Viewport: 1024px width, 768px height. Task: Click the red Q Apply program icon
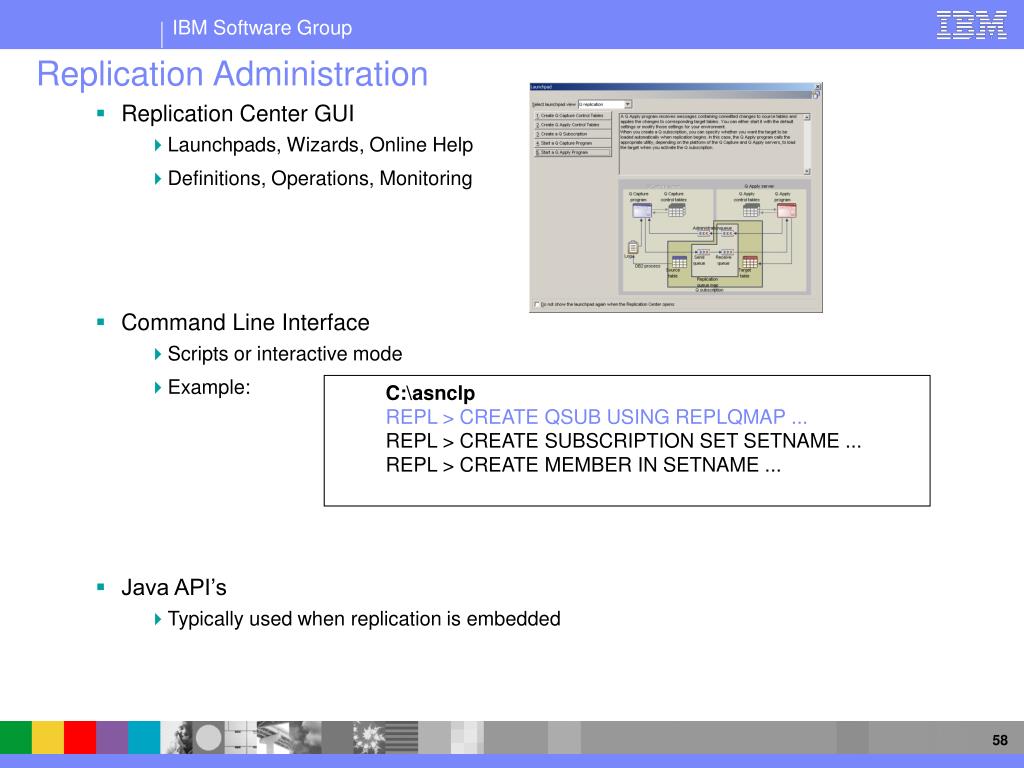[786, 210]
